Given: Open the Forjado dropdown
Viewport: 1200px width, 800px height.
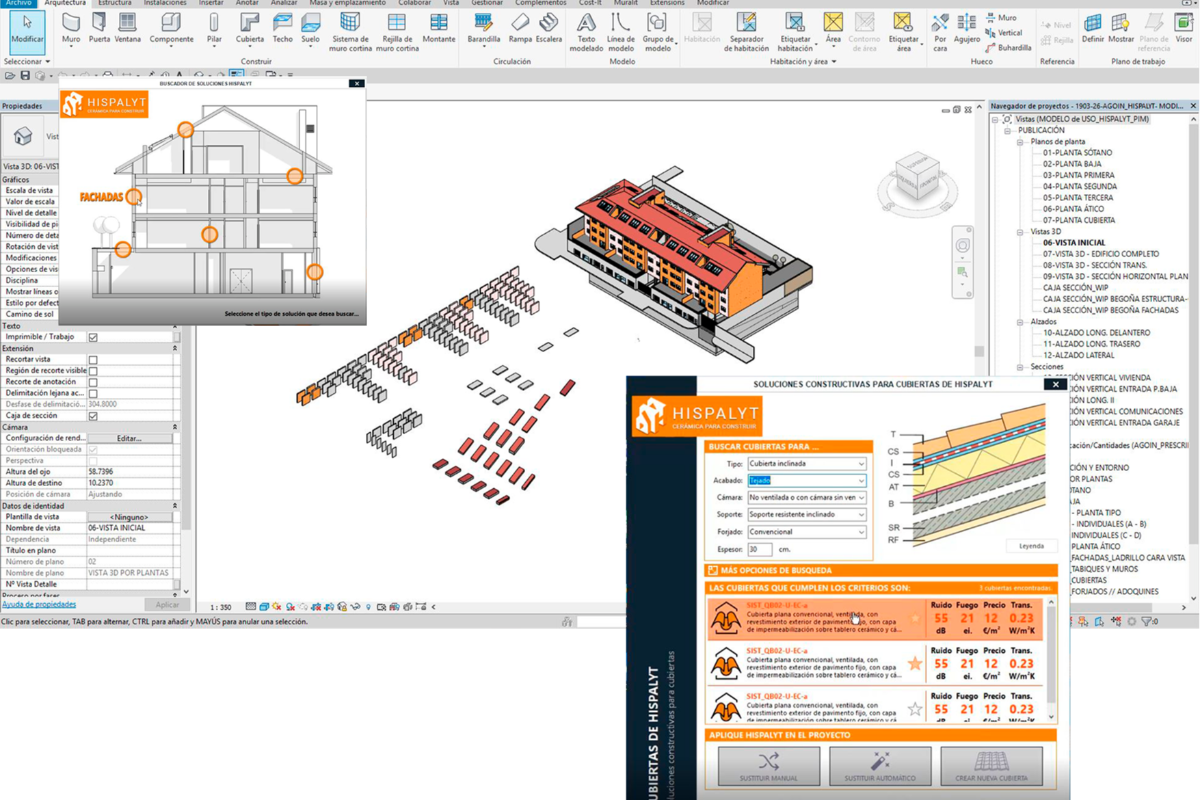Looking at the screenshot, I should 806,532.
